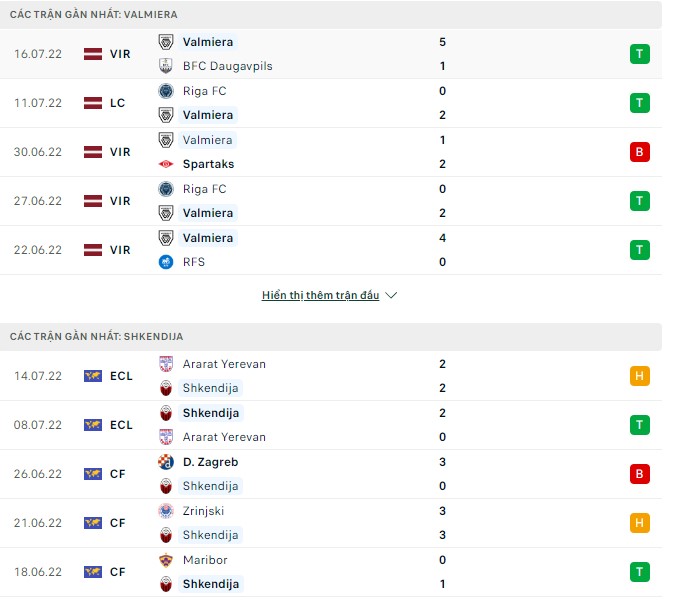Screen dimensions: 673x600
Task: Click the Zrinjski club logo
Action: (166, 511)
